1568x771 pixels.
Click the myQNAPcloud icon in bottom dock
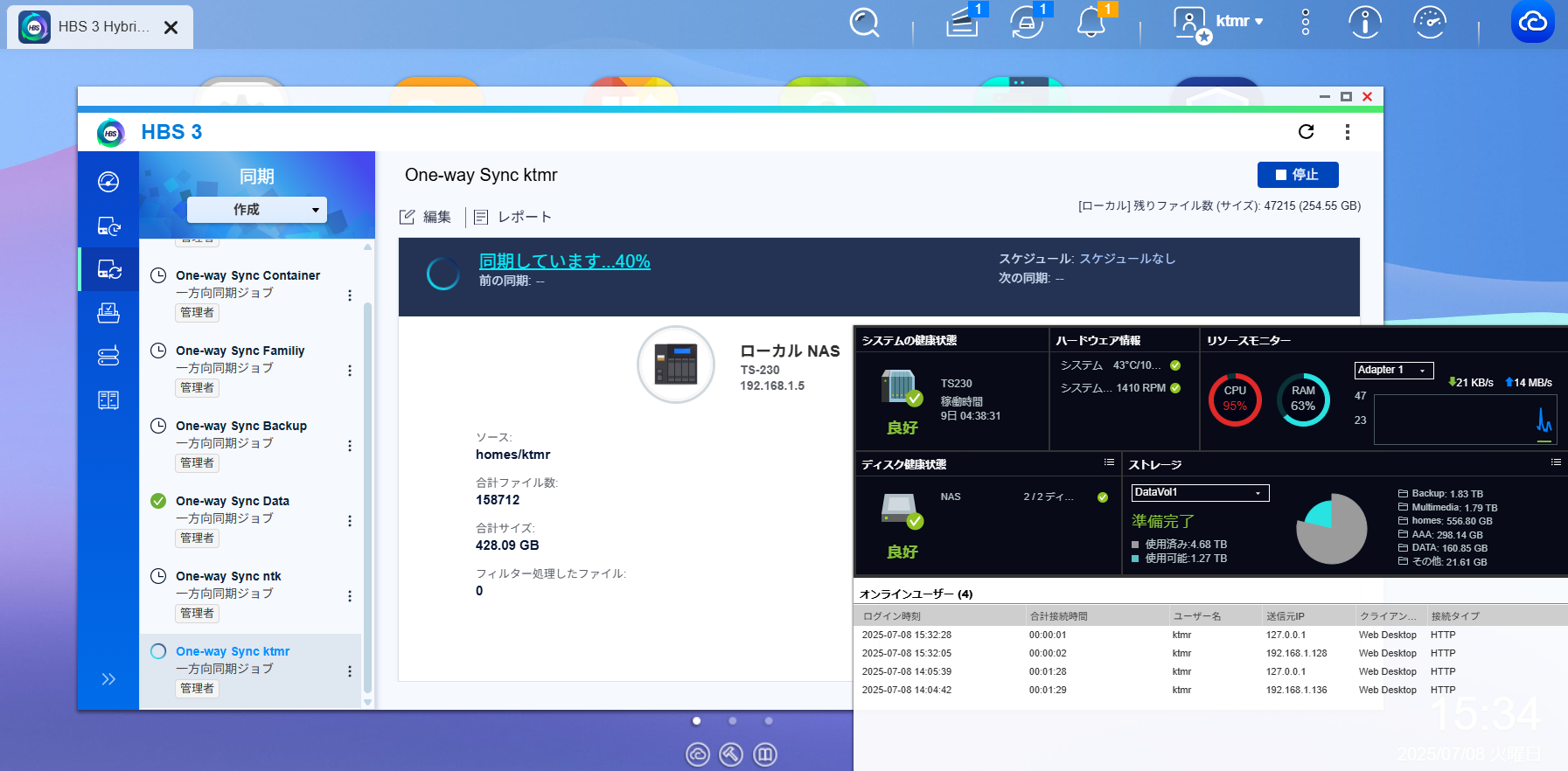point(698,754)
